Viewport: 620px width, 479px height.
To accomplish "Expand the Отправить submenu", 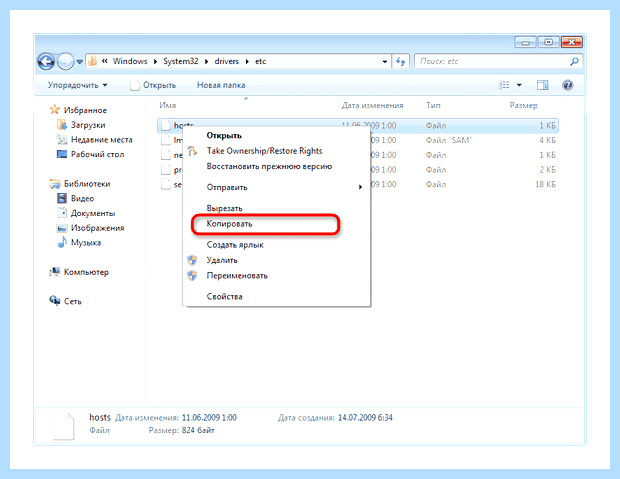I will point(276,187).
